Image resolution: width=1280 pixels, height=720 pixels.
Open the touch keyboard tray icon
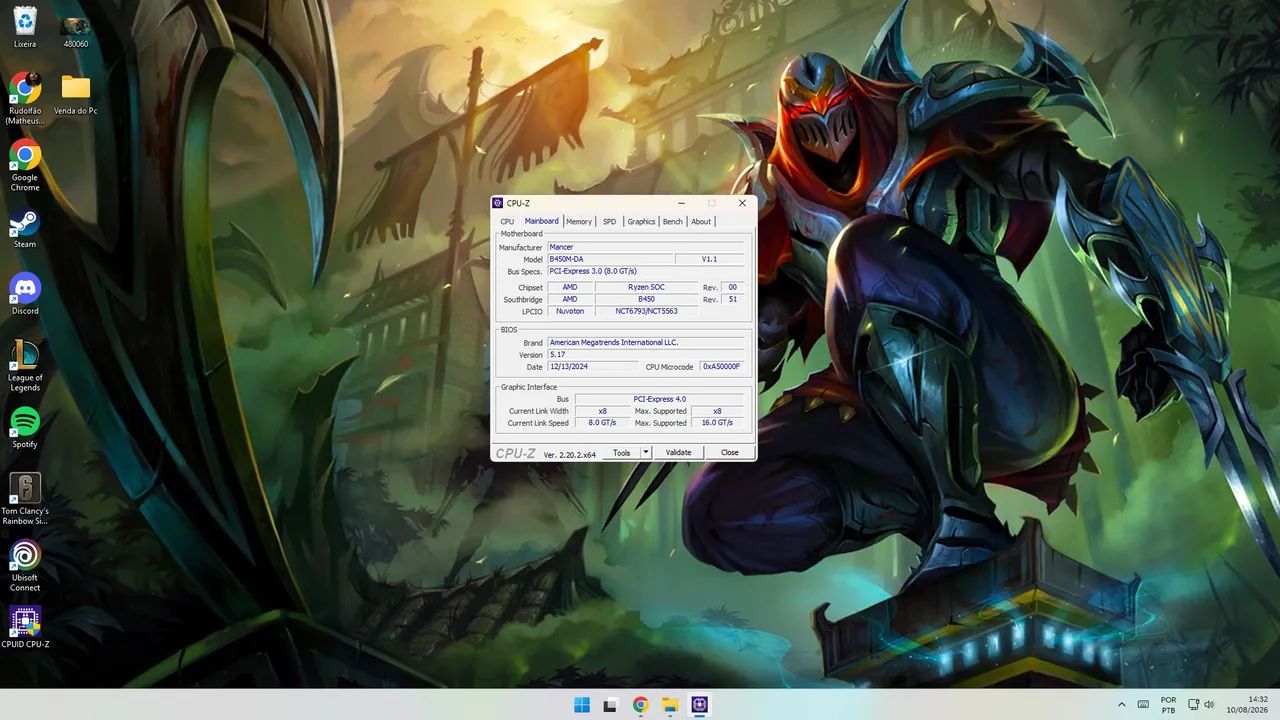[x=1142, y=705]
